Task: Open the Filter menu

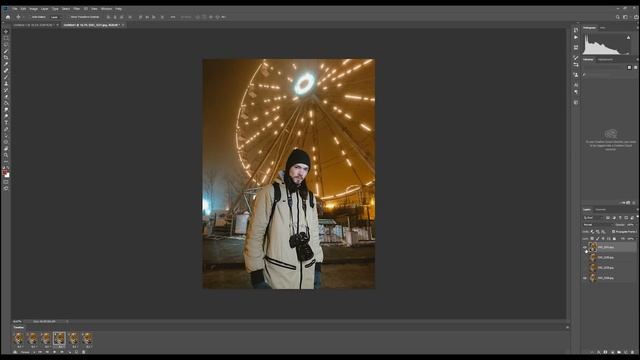Action: click(x=76, y=9)
